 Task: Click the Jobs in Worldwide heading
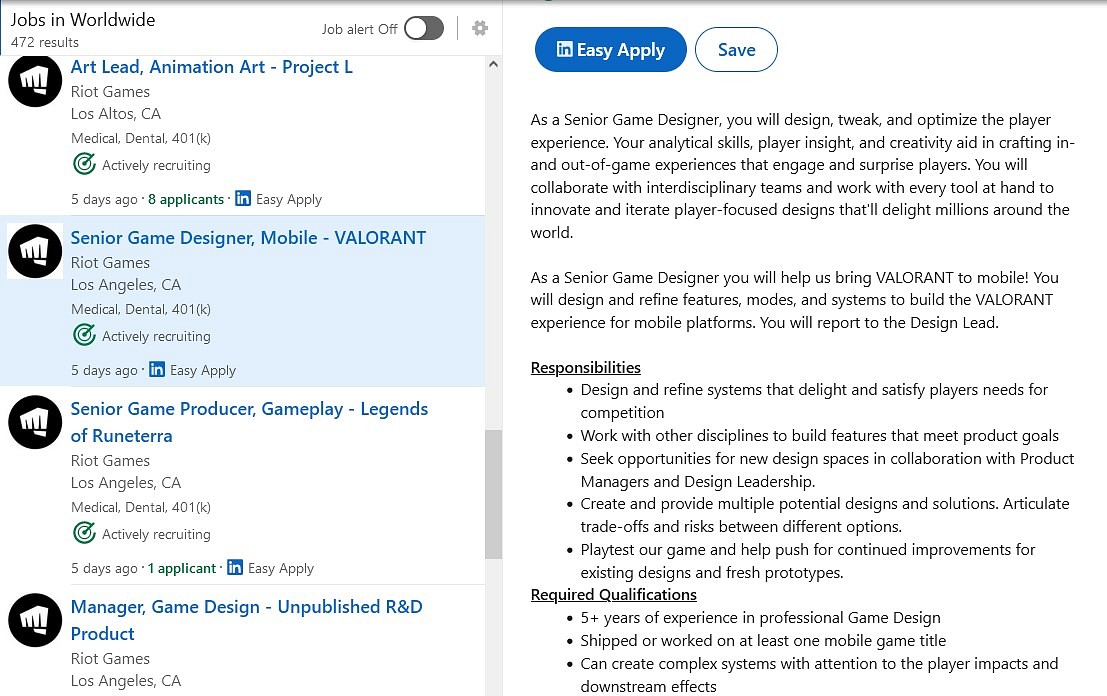pos(83,20)
